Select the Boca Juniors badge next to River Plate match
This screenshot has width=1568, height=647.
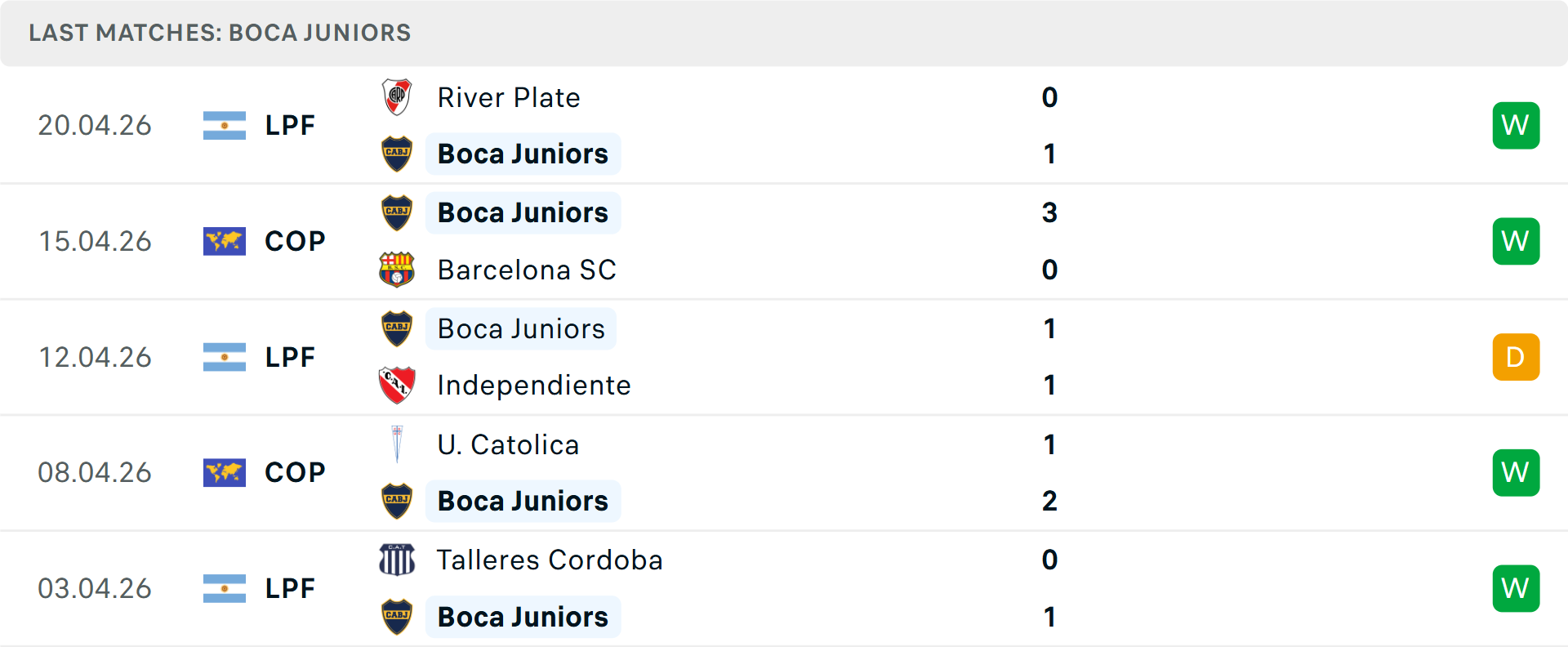click(x=398, y=154)
